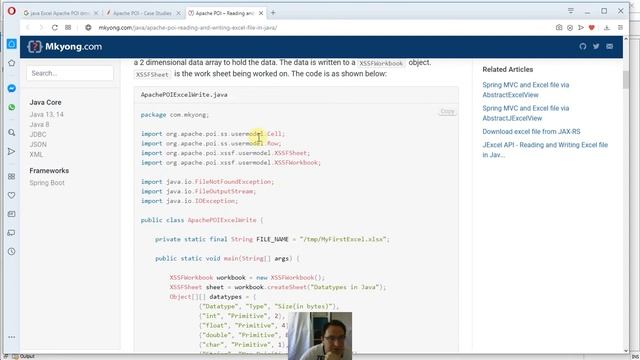The image size is (640, 360).
Task: Open the Java 13, 14 link
Action: [x=47, y=114]
